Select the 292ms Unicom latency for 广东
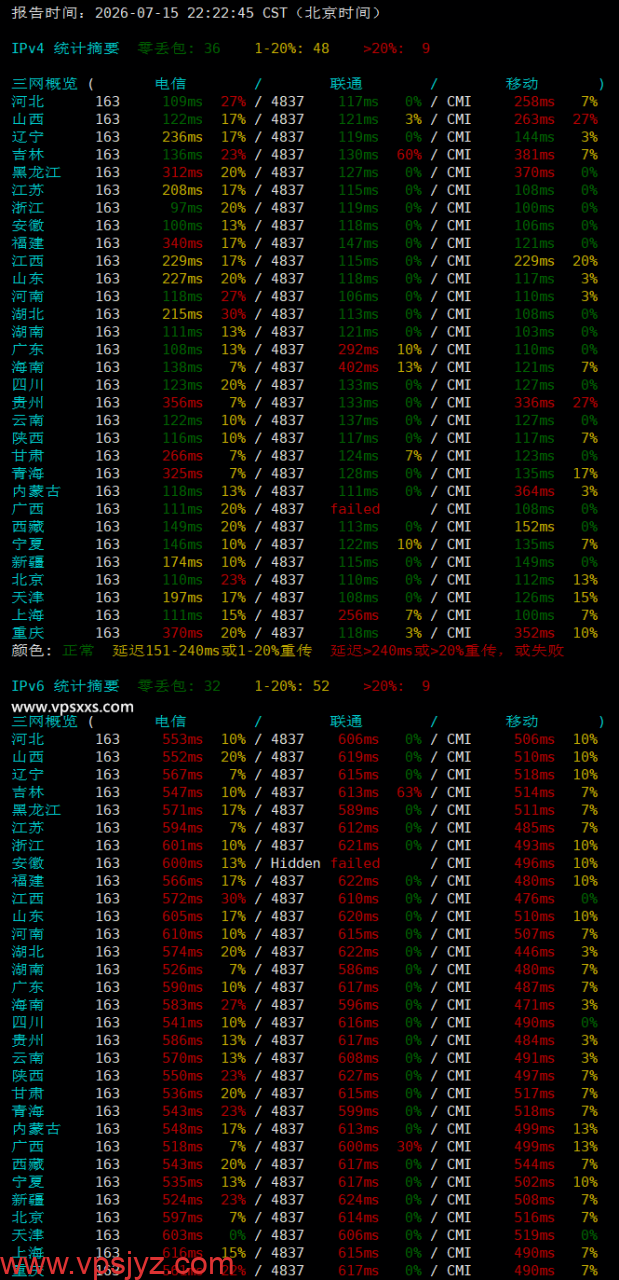 point(359,349)
